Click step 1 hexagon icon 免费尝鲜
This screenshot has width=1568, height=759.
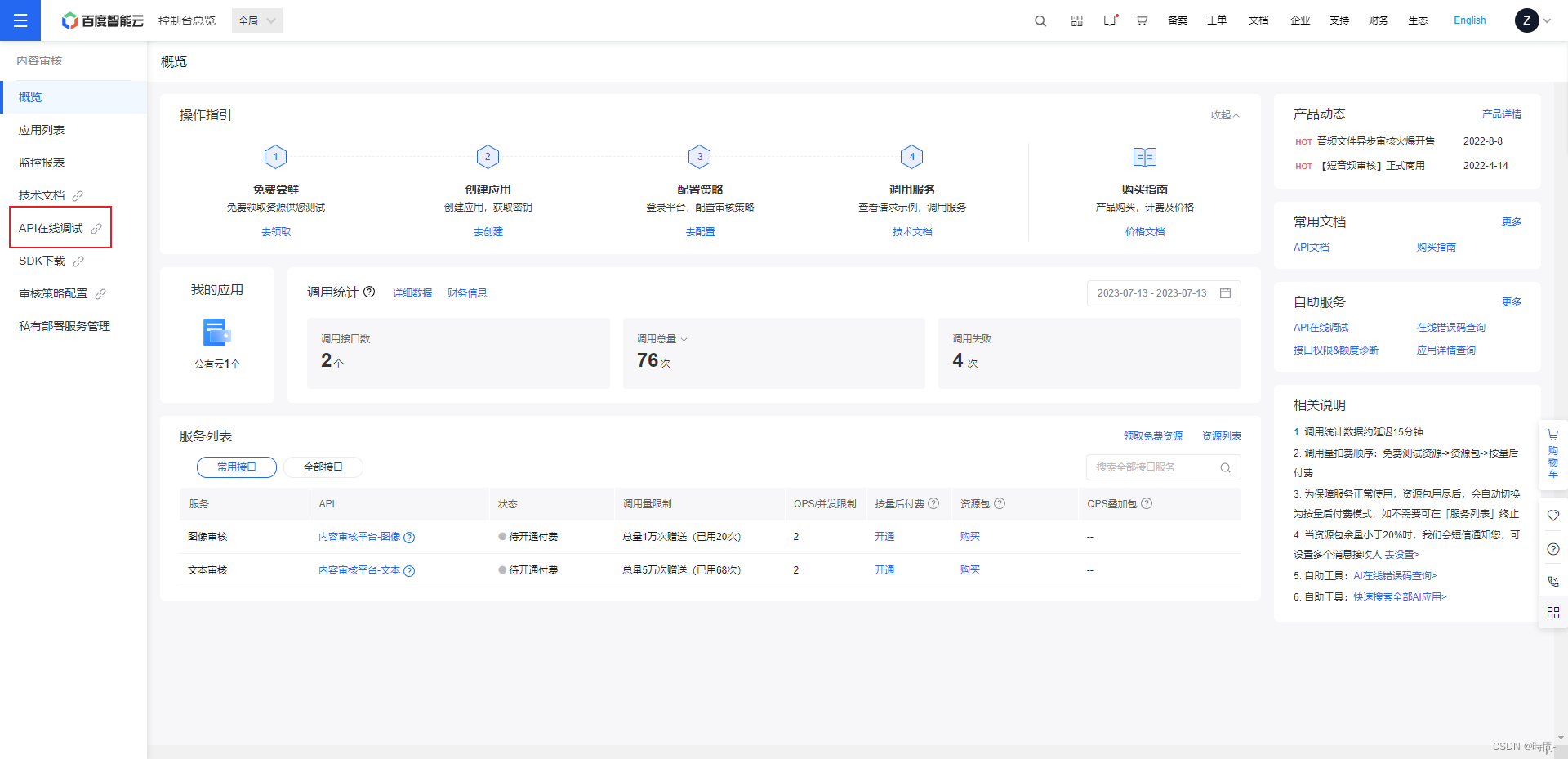(276, 156)
